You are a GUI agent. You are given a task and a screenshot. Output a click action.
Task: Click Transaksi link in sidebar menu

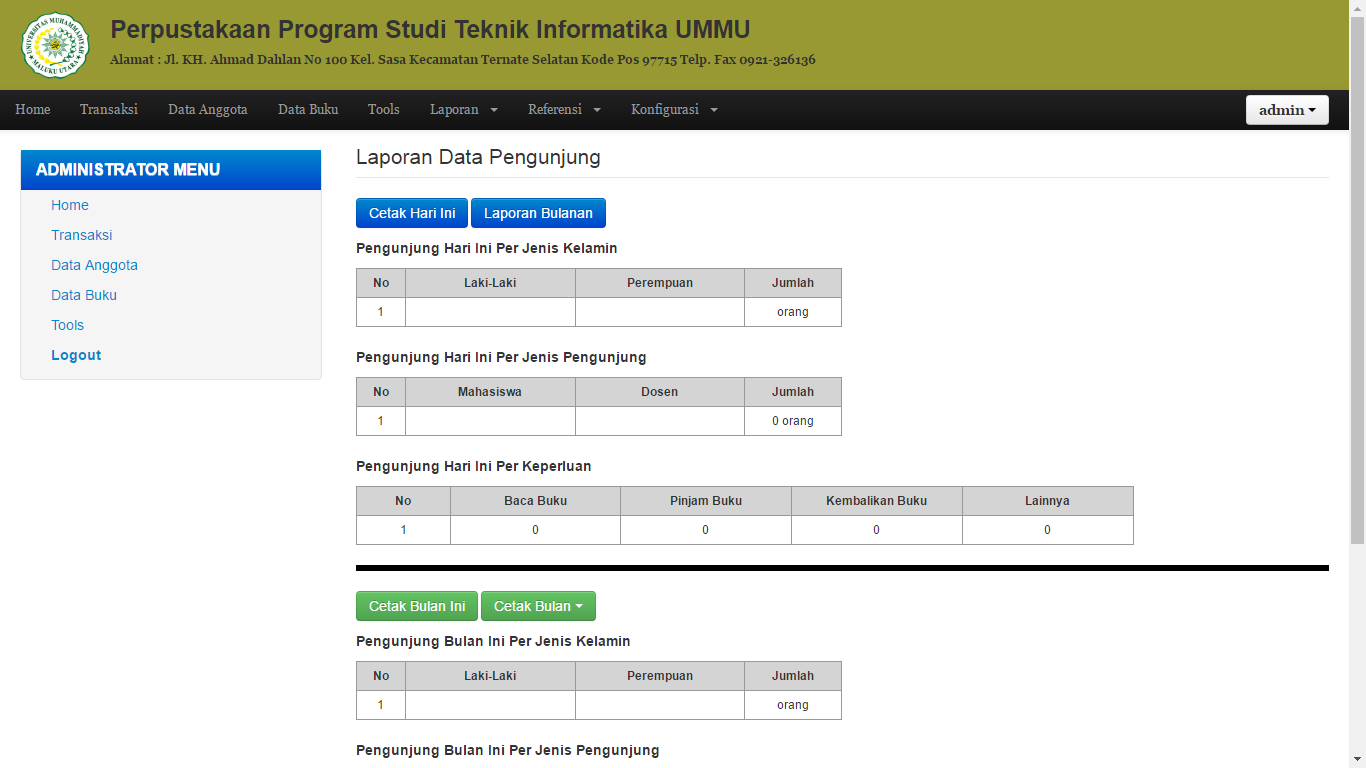tap(82, 235)
